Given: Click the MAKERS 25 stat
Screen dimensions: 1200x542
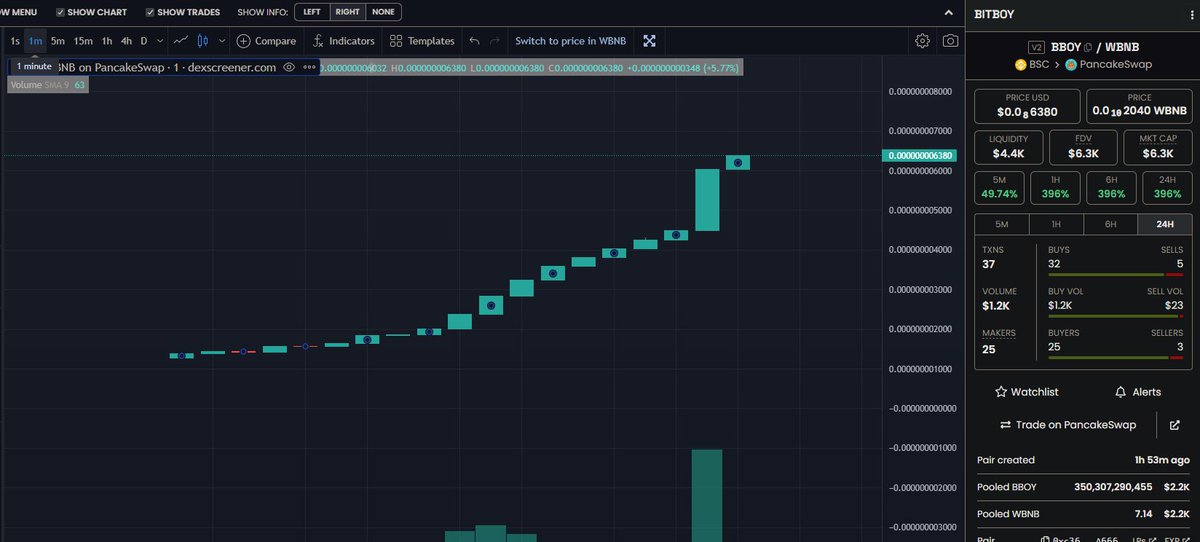Looking at the screenshot, I should point(999,342).
